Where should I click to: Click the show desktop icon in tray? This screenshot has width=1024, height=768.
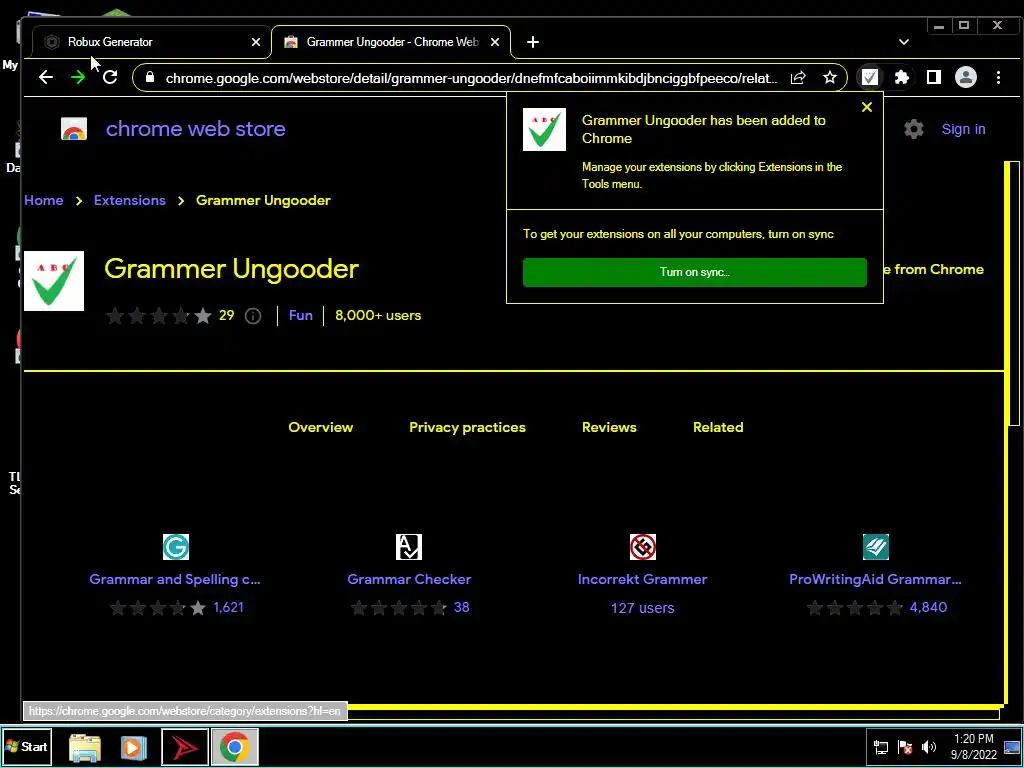click(1013, 747)
